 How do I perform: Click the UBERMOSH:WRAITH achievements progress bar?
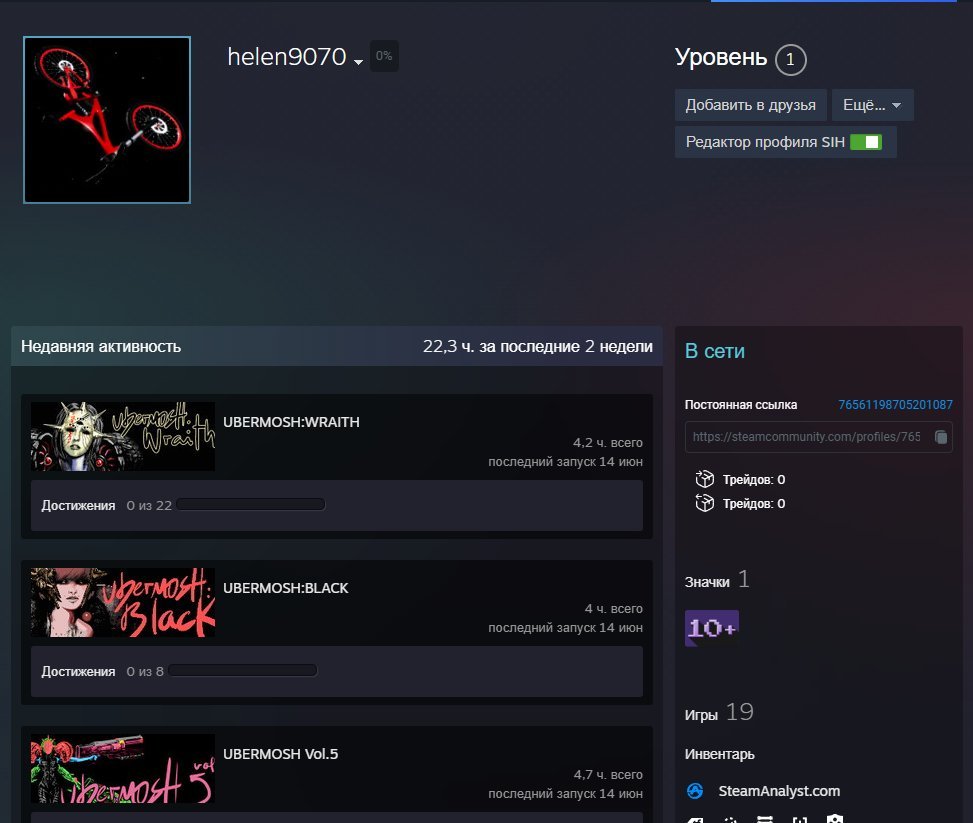click(251, 504)
